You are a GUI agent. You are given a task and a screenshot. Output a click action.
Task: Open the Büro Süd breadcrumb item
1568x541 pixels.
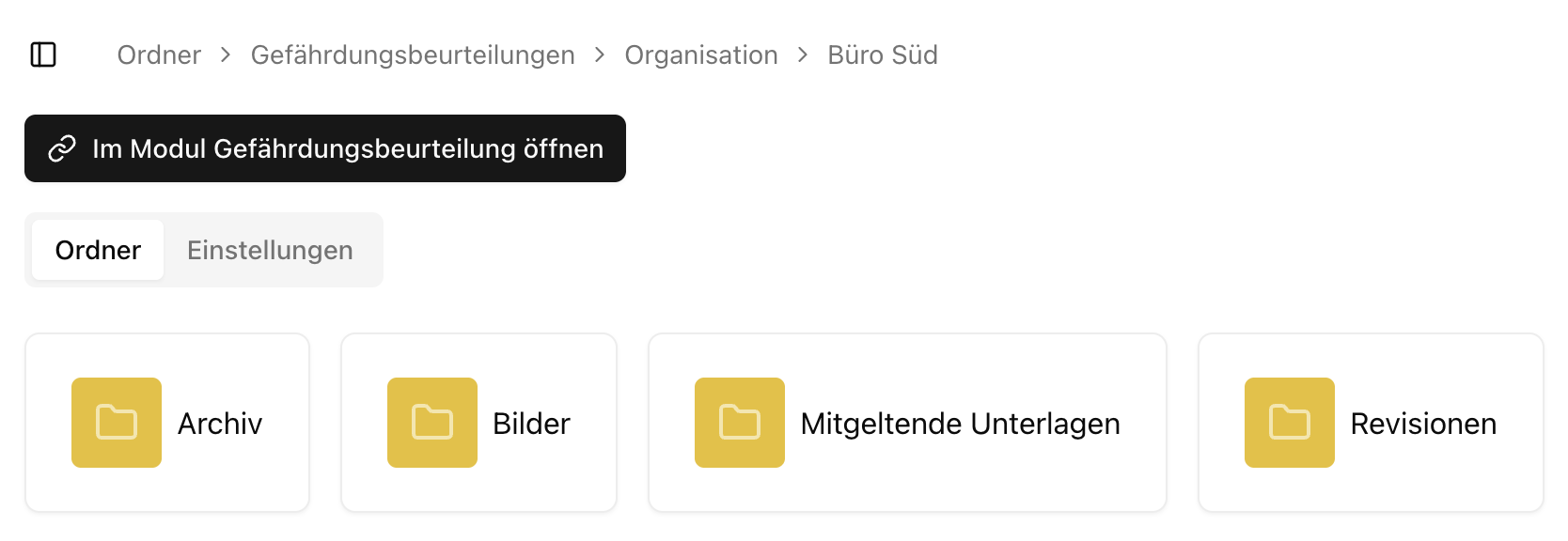882,54
